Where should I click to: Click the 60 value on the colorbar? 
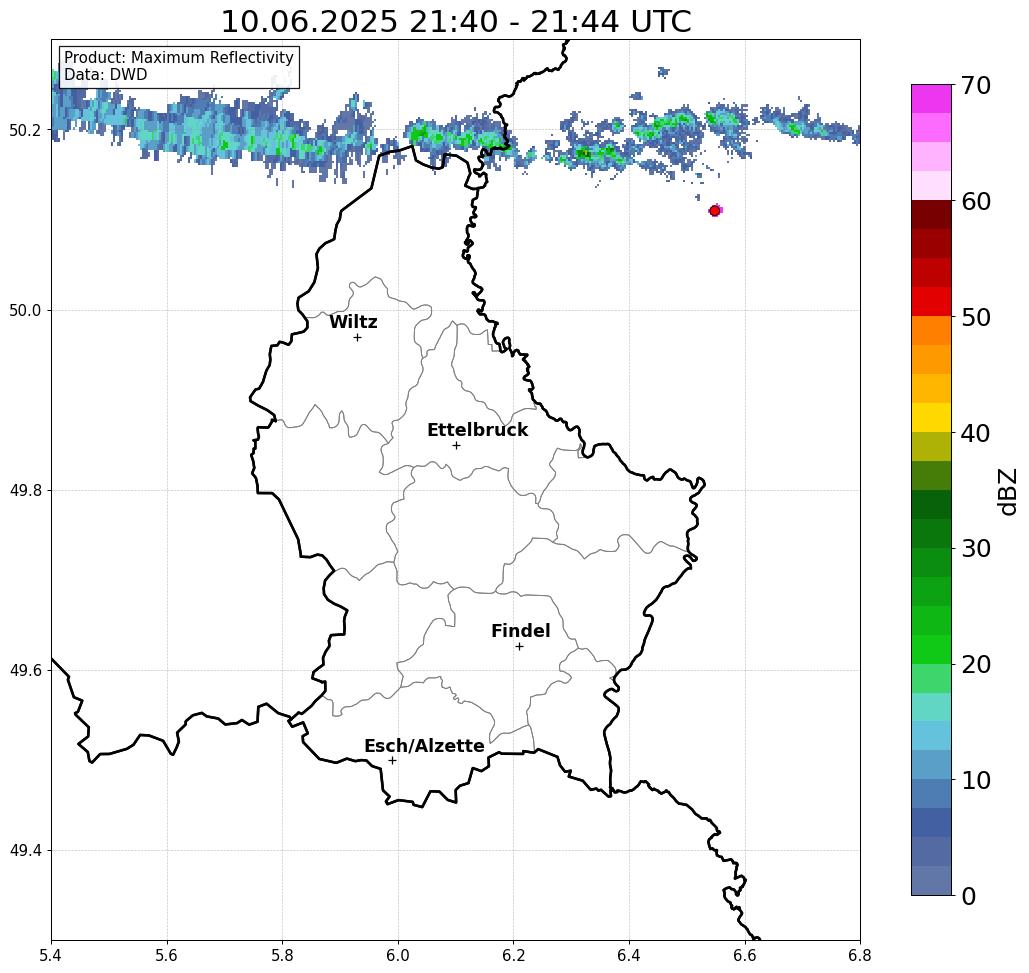tap(976, 201)
